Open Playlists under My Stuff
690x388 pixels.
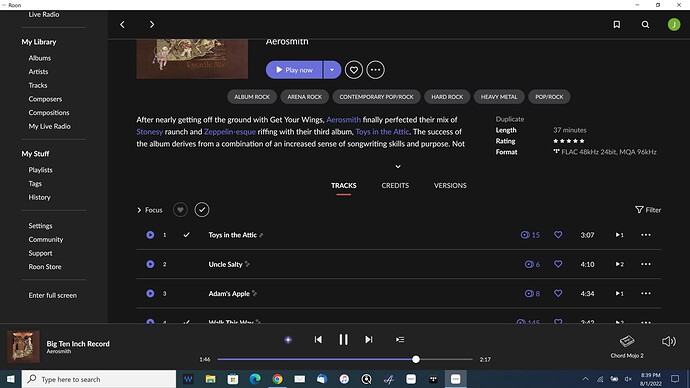[40, 170]
